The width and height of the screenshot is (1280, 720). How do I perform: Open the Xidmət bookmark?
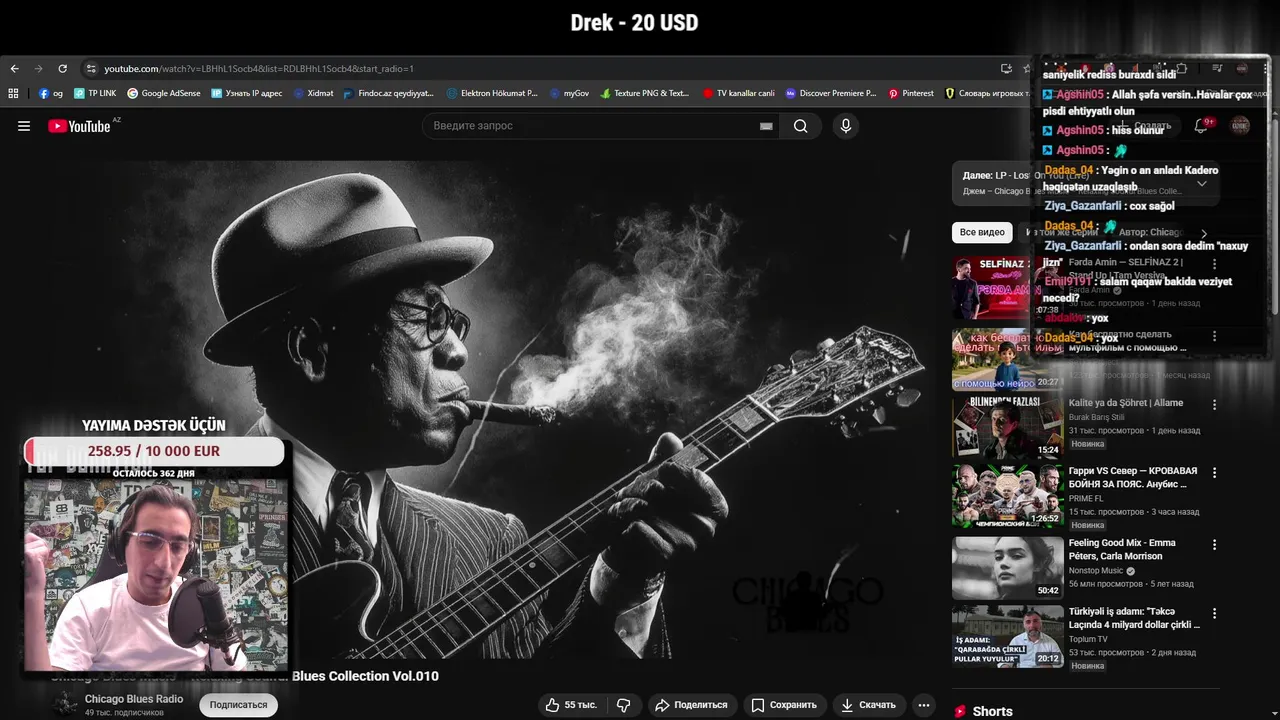[x=313, y=93]
